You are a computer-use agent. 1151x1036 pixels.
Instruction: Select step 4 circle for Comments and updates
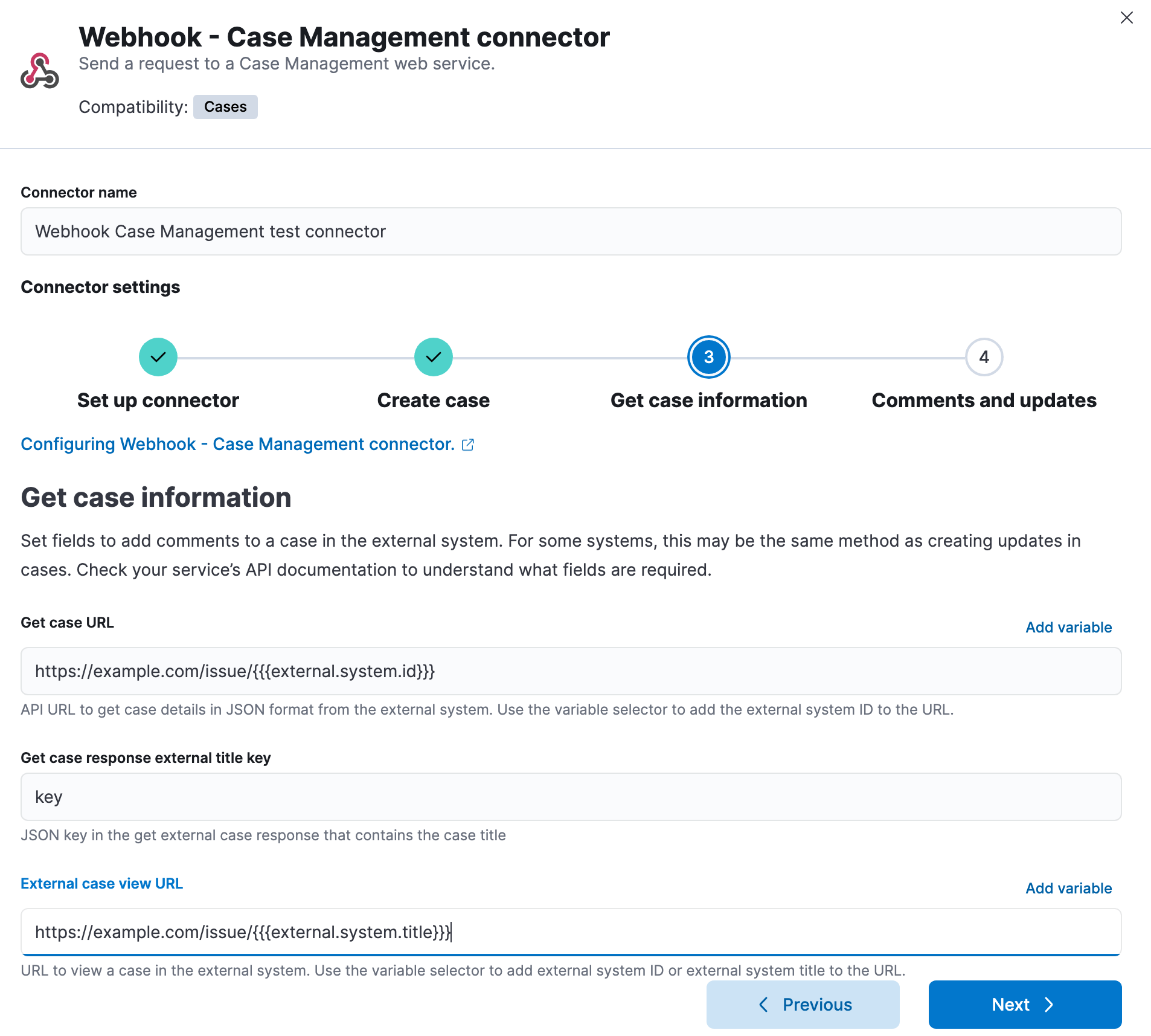[x=984, y=356]
